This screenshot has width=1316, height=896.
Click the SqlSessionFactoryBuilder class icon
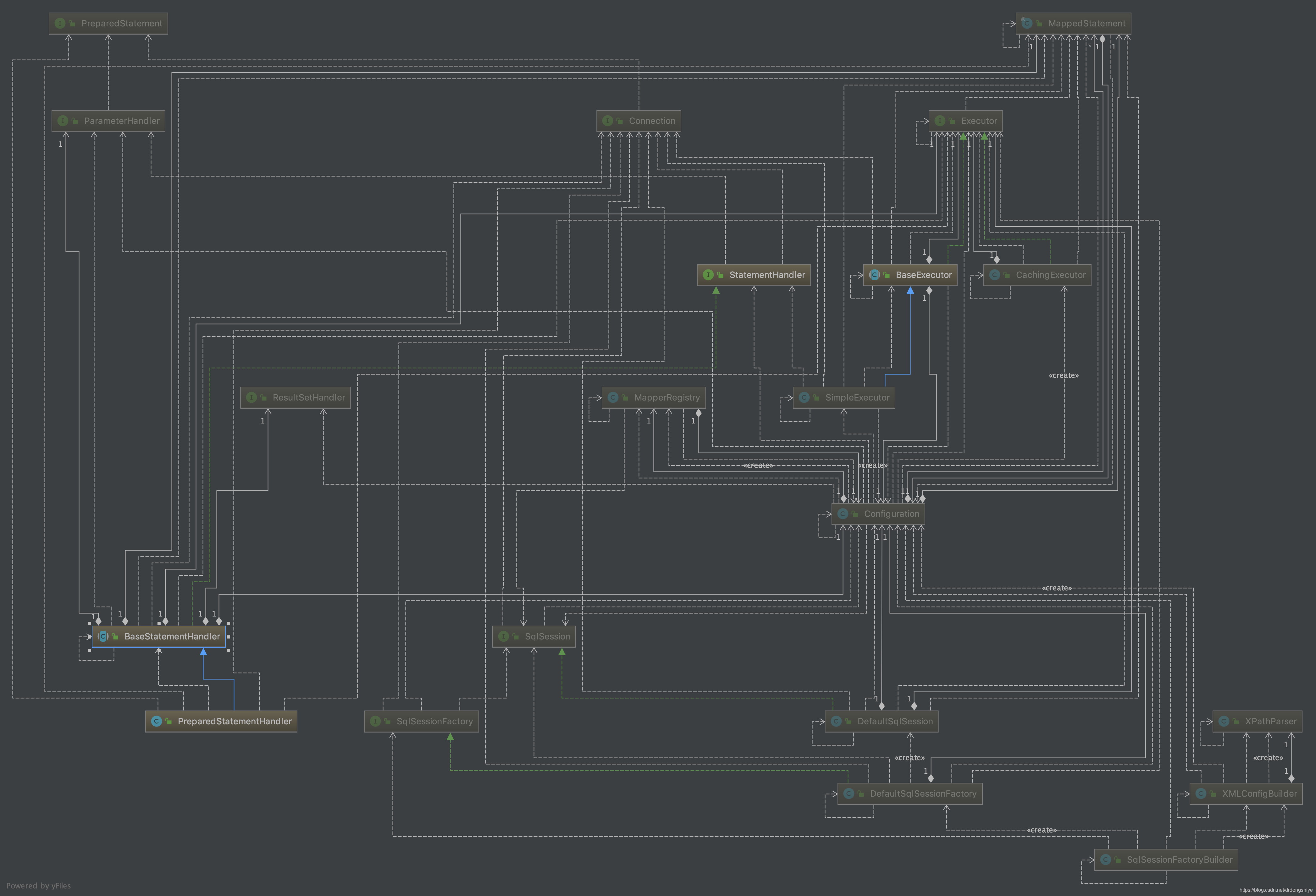coord(1105,860)
